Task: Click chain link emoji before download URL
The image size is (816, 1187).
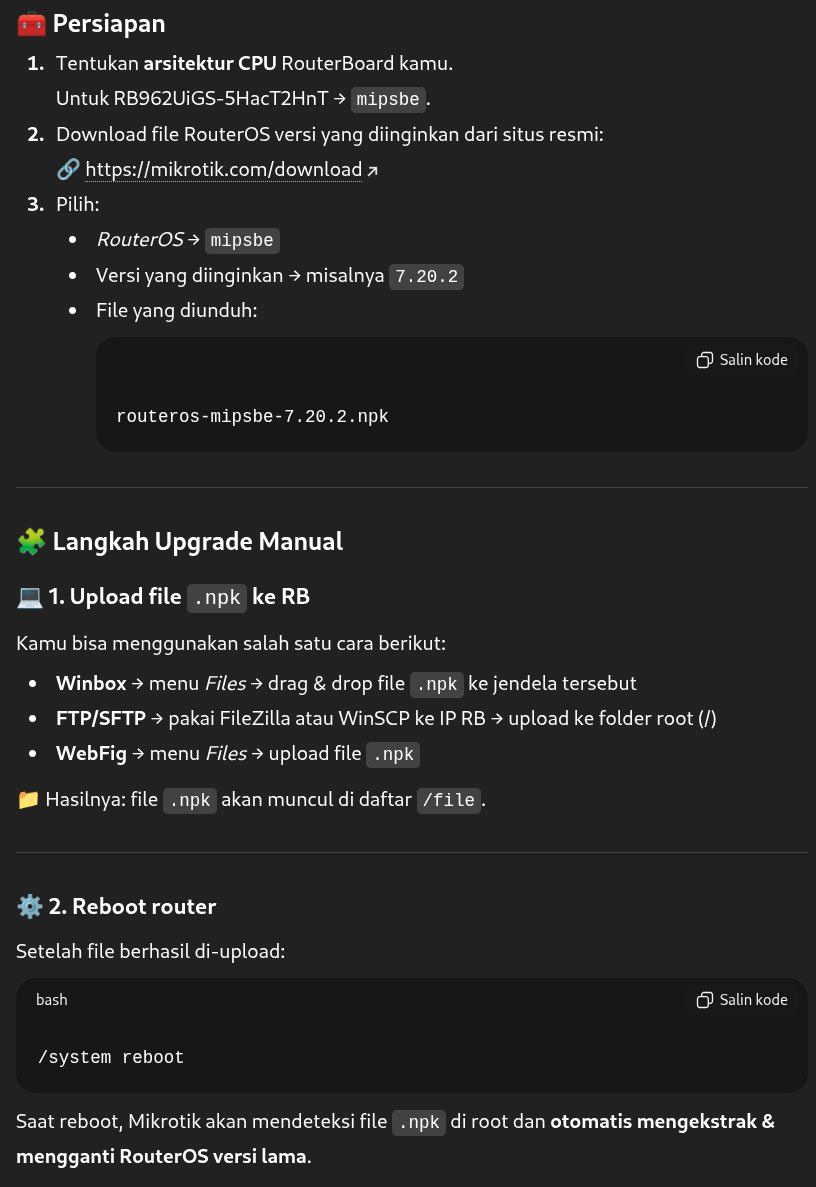Action: click(x=68, y=170)
